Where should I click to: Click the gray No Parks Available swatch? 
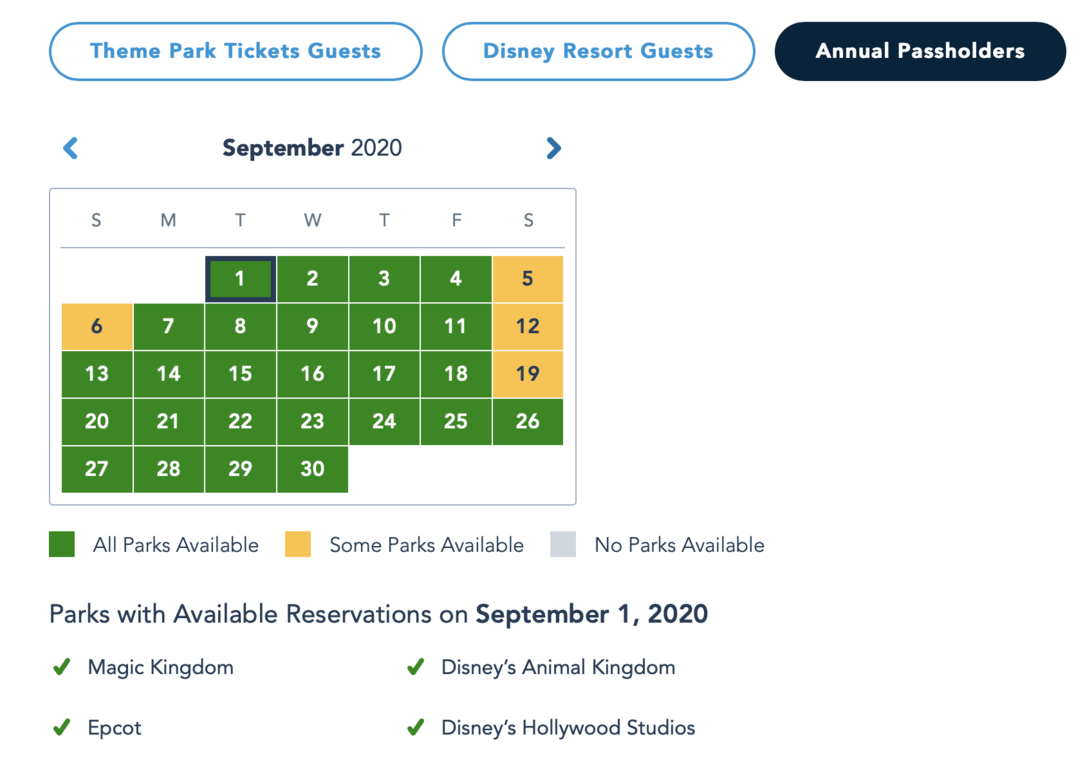pos(563,545)
